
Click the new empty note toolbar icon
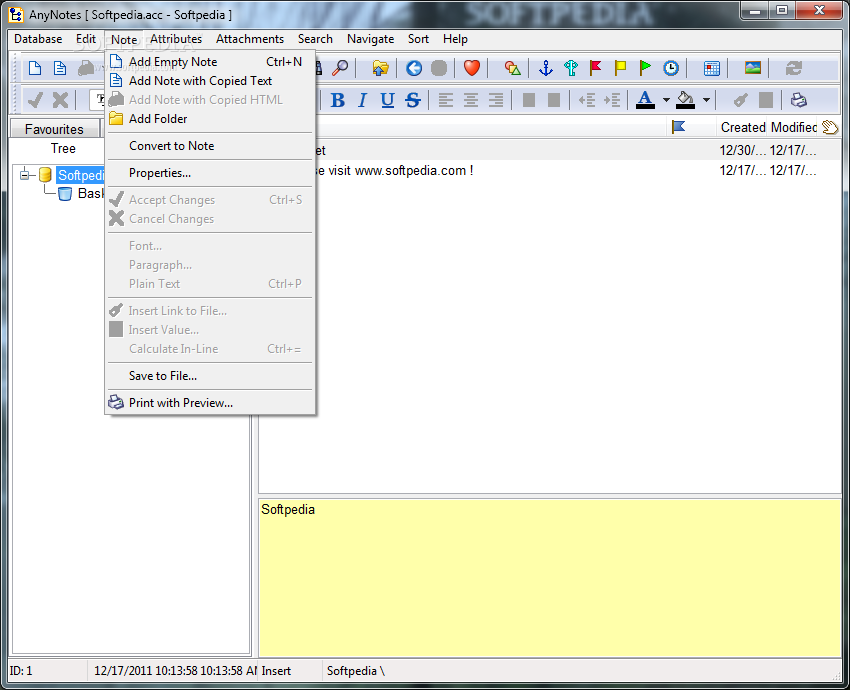(x=35, y=68)
